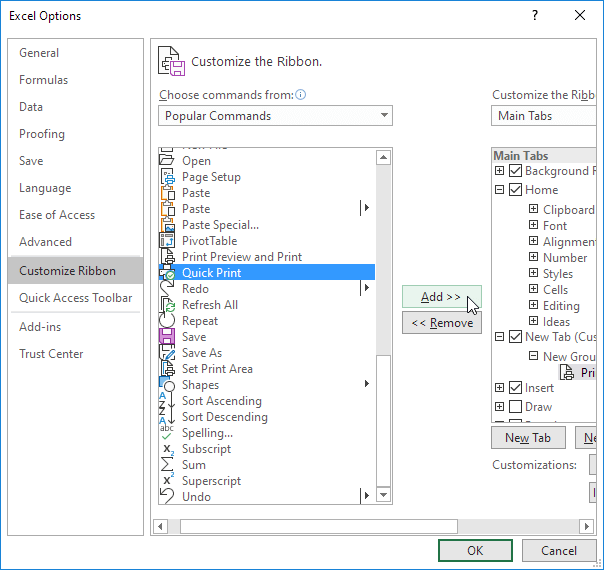Click the Undo command icon
Viewport: 604px width, 570px height.
tap(167, 497)
